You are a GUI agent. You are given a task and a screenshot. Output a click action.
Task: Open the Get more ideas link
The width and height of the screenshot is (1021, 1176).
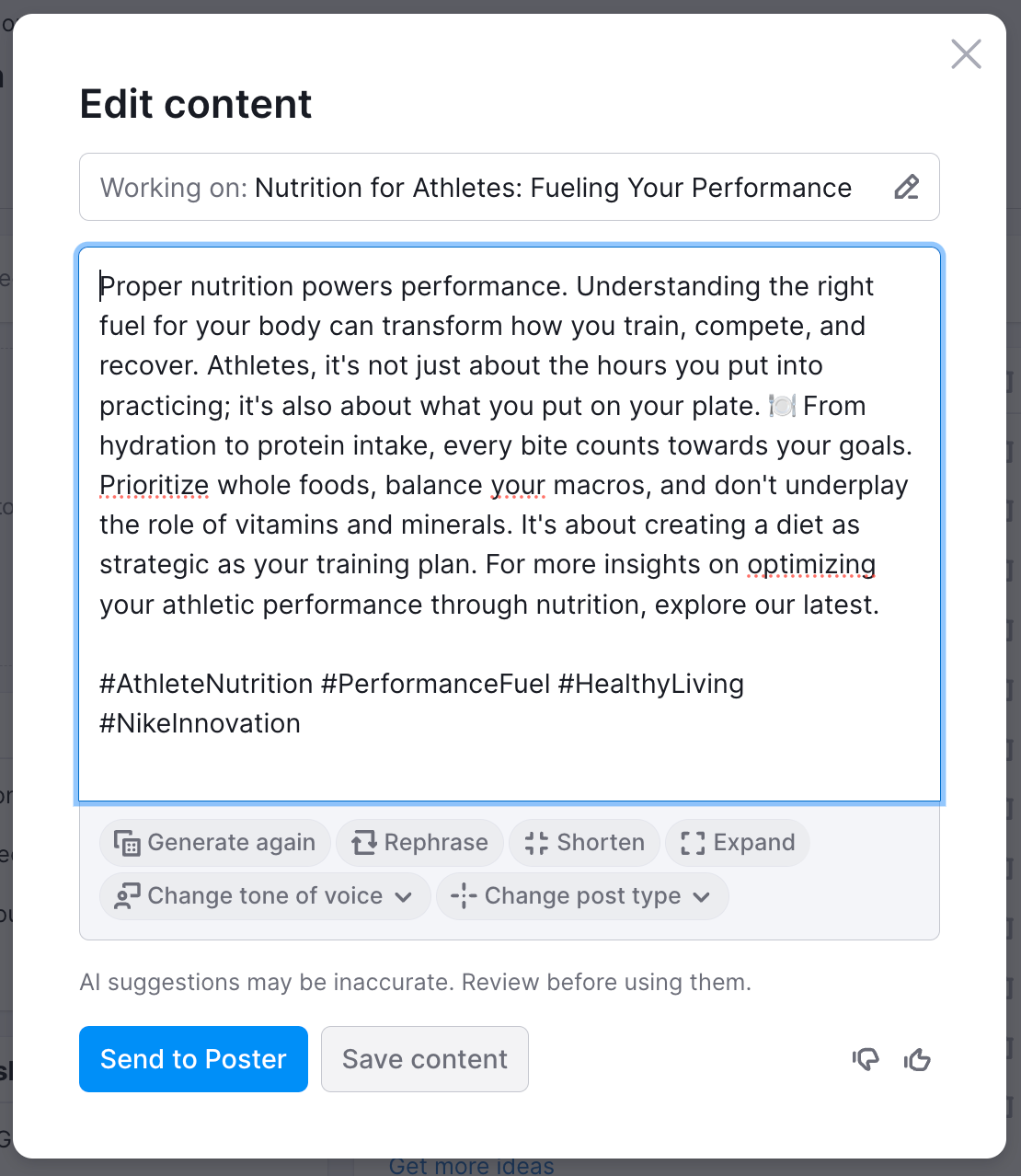(471, 1167)
